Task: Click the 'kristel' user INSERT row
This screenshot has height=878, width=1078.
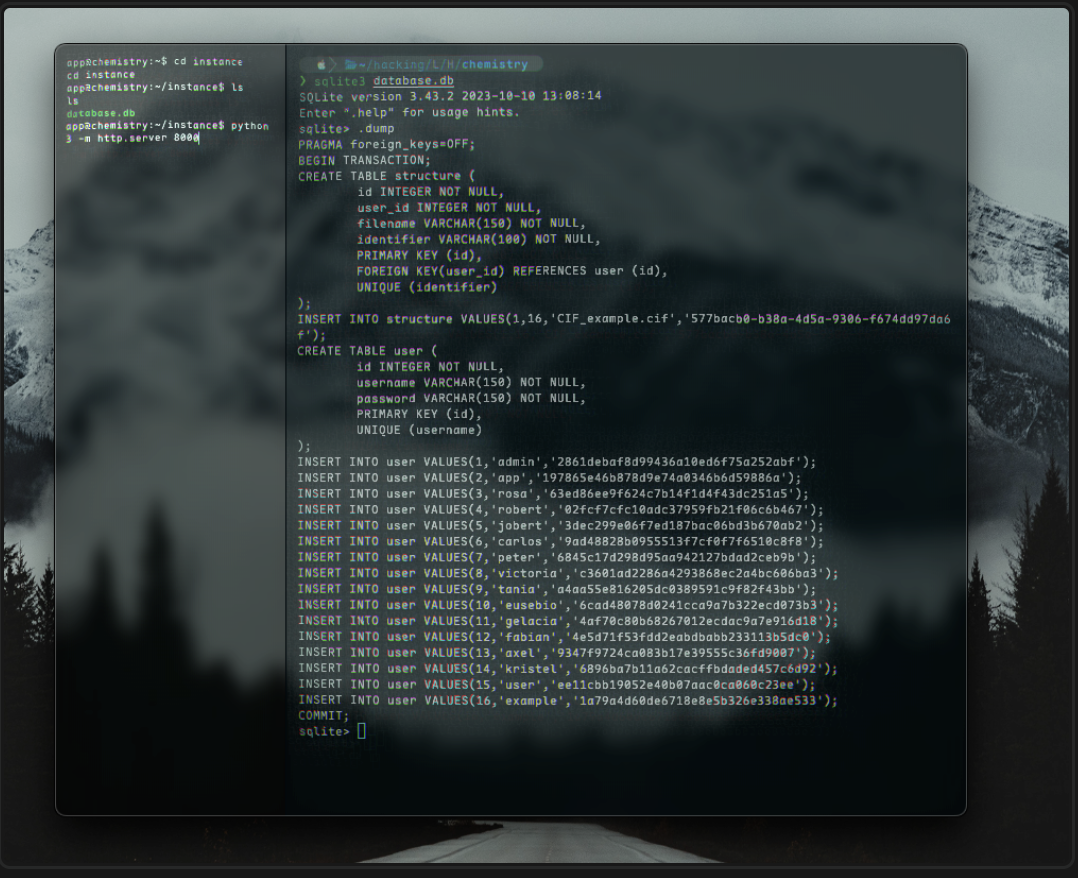Action: click(567, 668)
